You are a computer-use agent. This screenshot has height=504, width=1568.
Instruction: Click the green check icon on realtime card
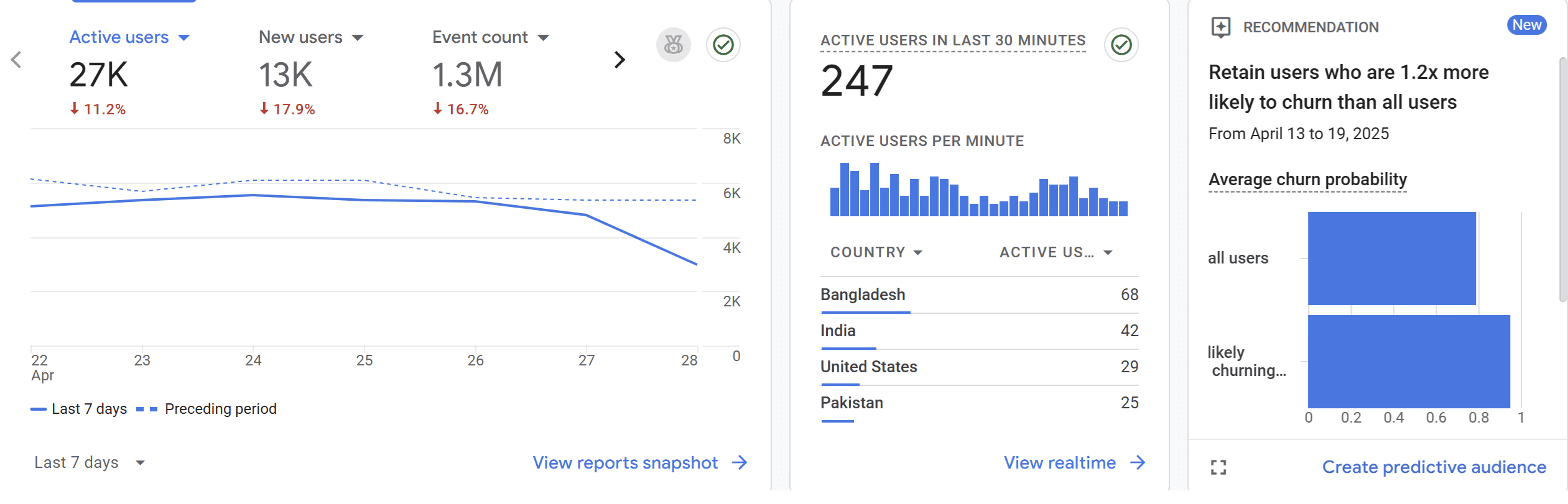1121,45
